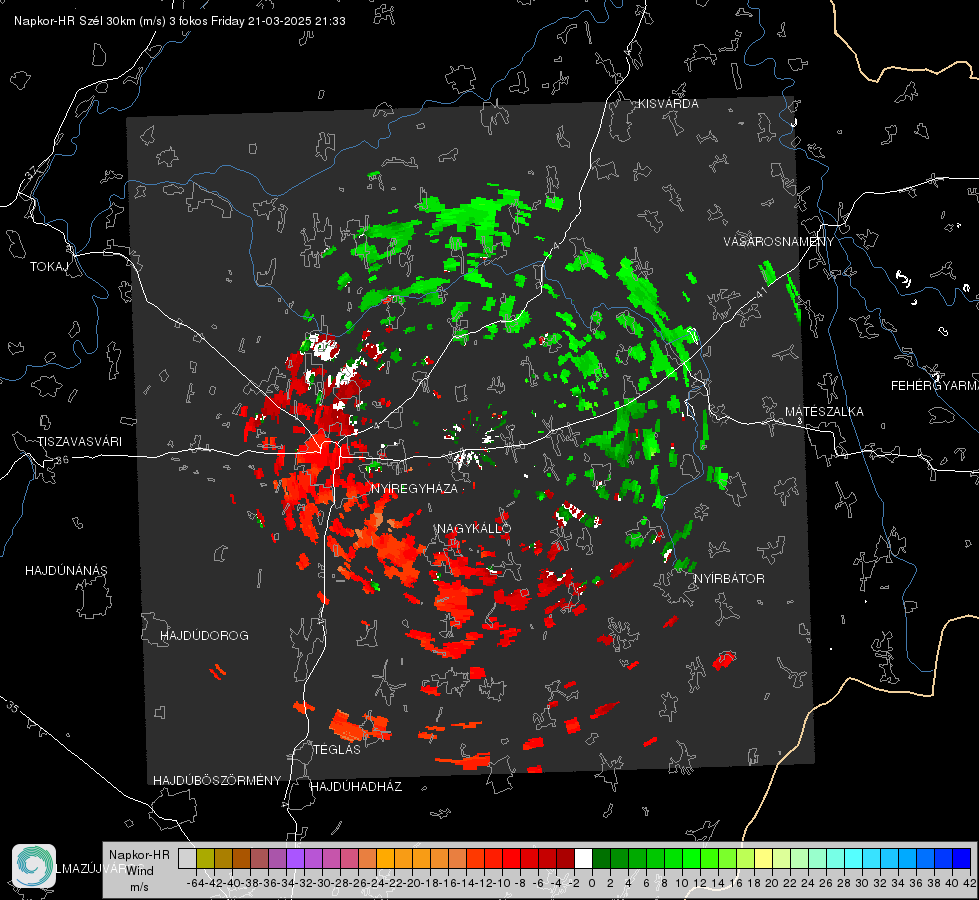Pick the light gray first legend swatch
The width and height of the screenshot is (979, 900).
pos(187,858)
